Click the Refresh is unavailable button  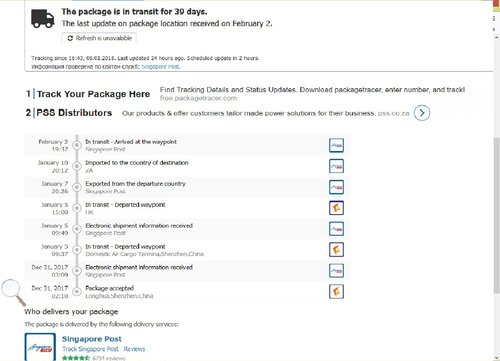(x=99, y=38)
